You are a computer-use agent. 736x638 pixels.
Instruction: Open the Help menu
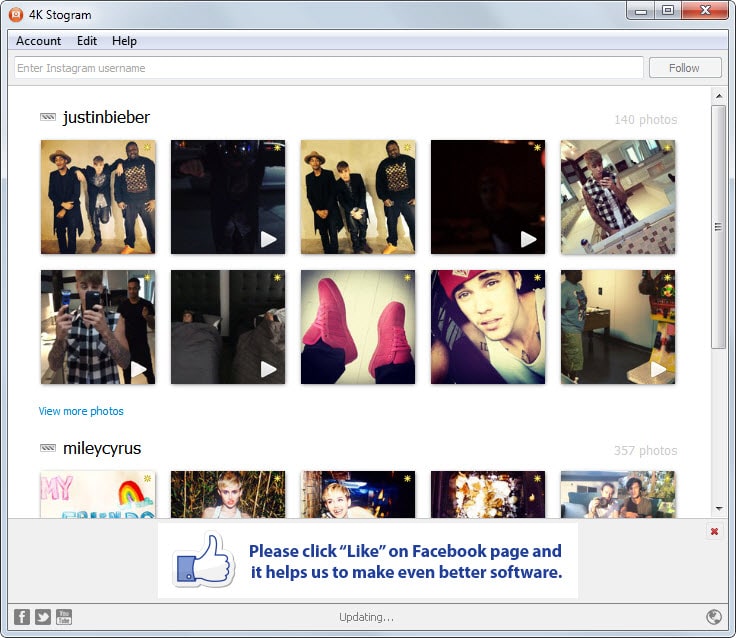pyautogui.click(x=124, y=41)
